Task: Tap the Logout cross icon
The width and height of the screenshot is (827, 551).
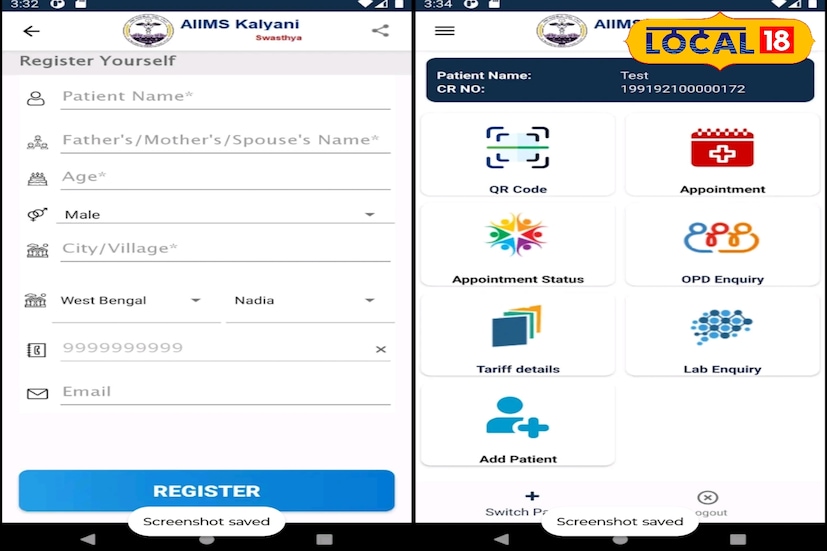Action: 707,497
